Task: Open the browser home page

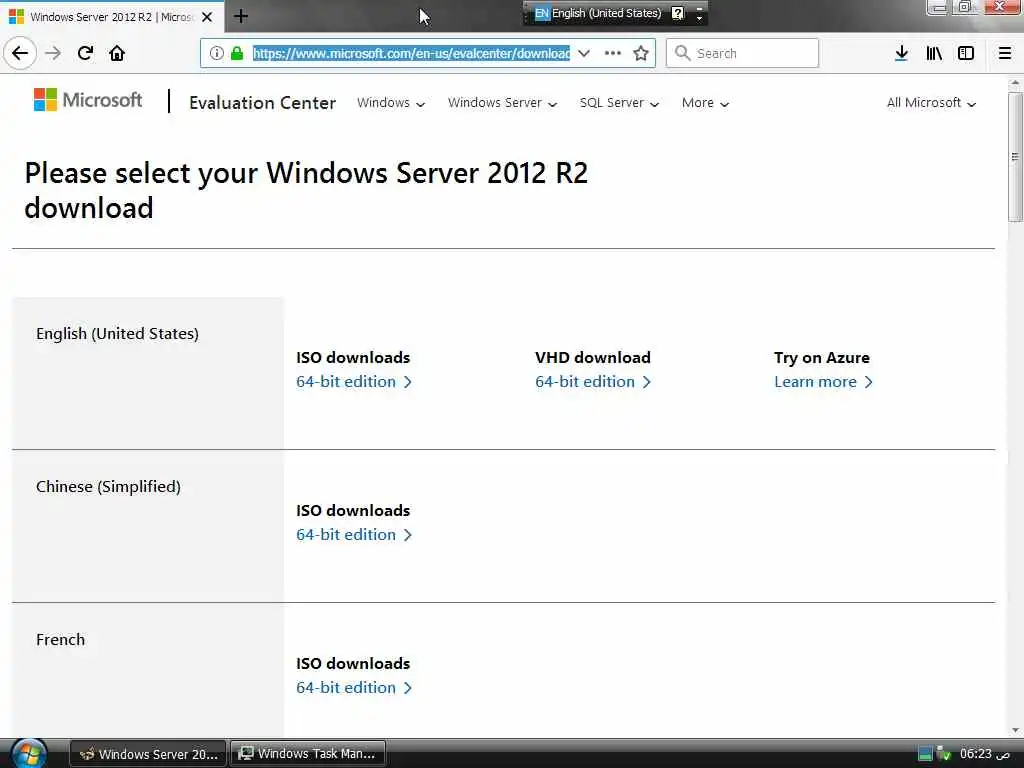Action: [x=117, y=53]
